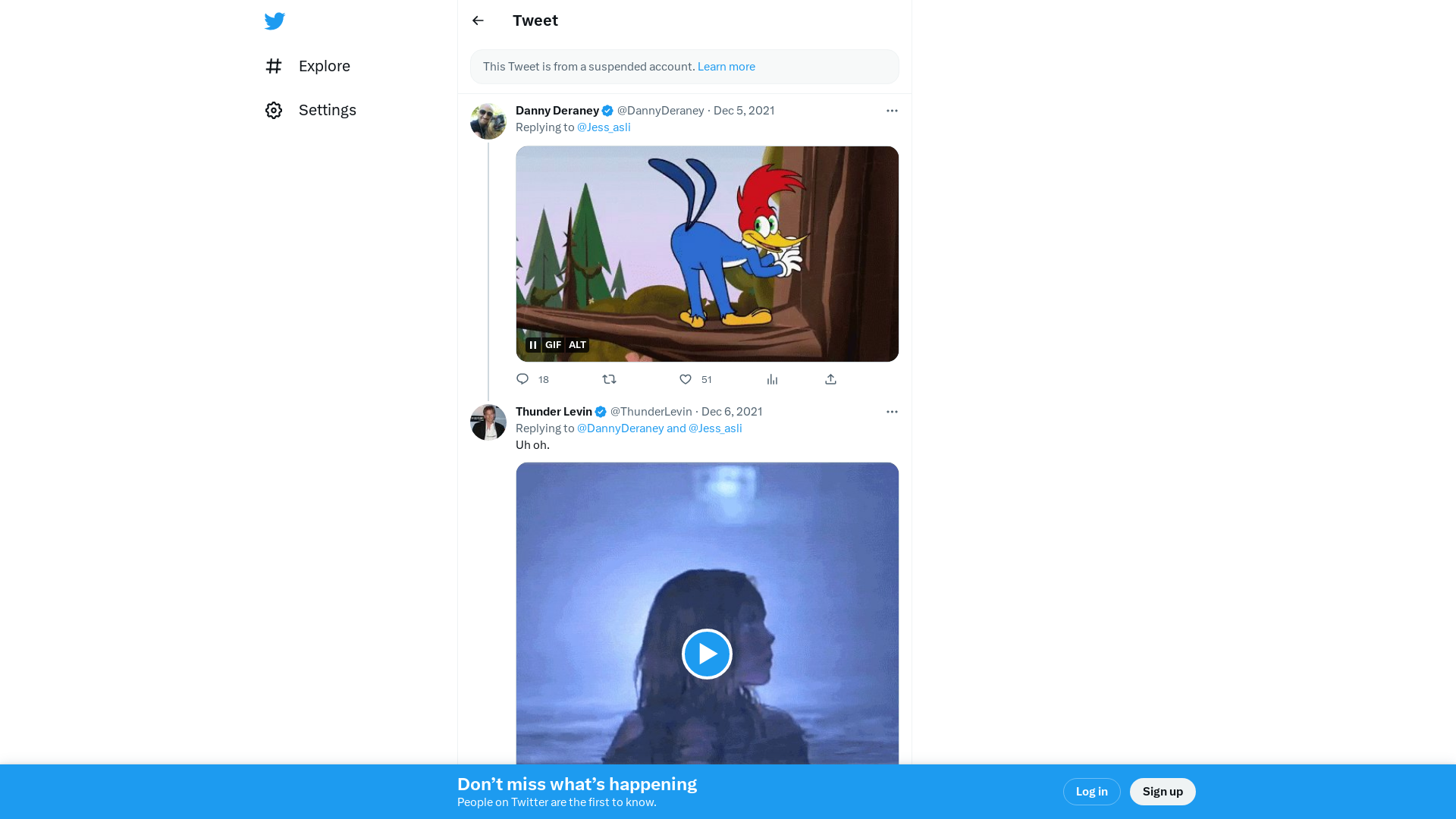Open Danny Deraney's profile picture
The image size is (1456, 819).
[488, 121]
